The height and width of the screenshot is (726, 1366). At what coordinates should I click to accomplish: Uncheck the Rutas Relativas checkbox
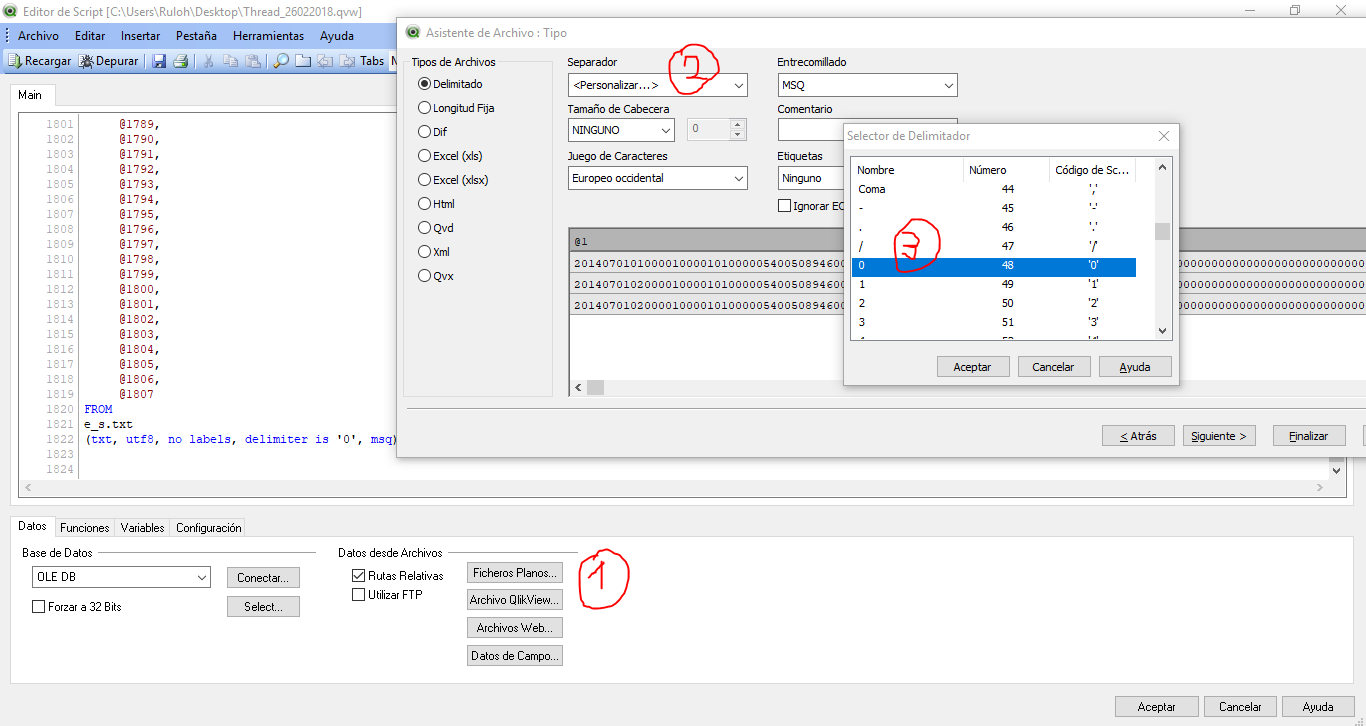(x=359, y=576)
